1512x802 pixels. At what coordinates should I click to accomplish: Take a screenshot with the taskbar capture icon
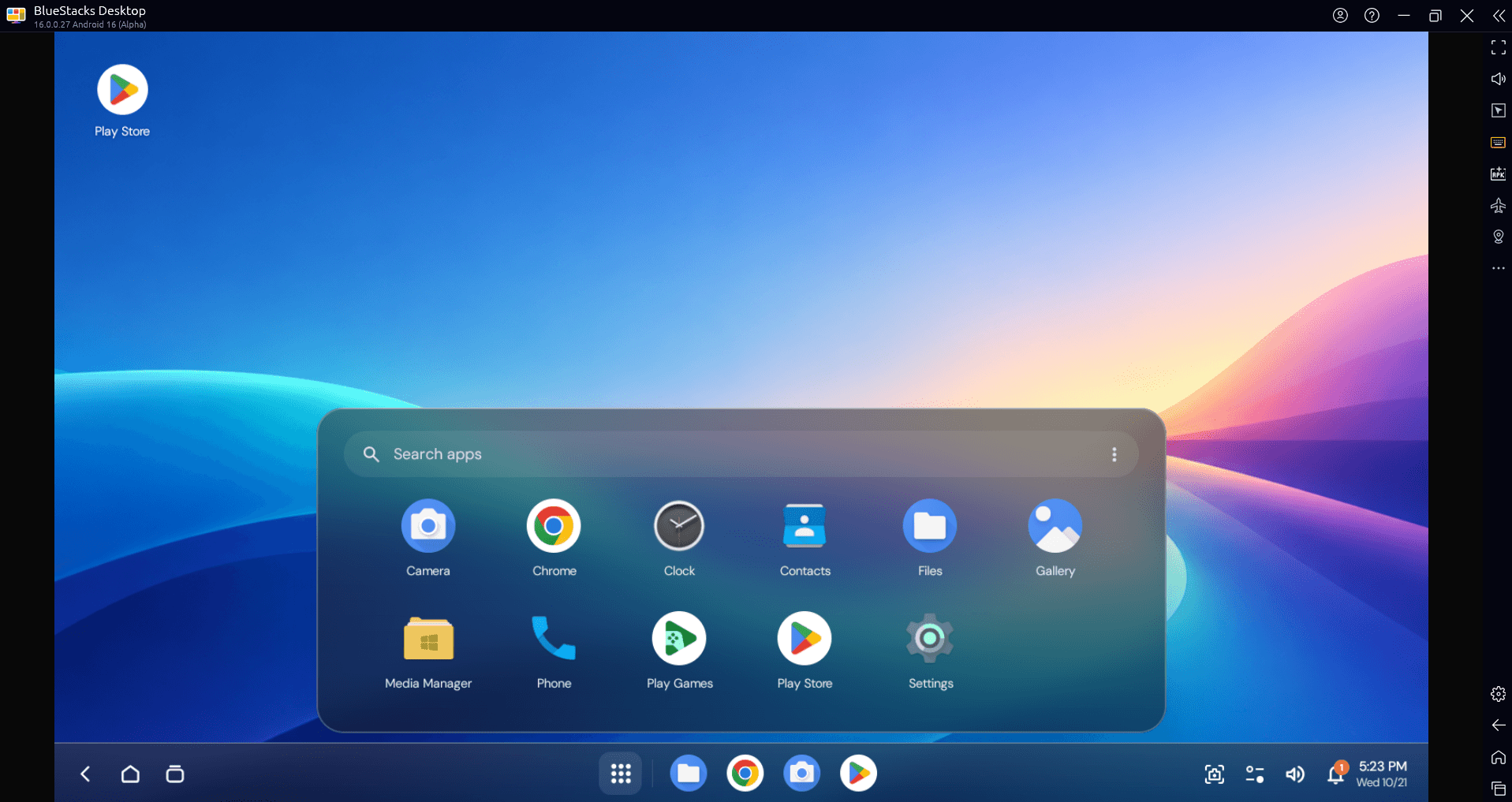pyautogui.click(x=1215, y=774)
